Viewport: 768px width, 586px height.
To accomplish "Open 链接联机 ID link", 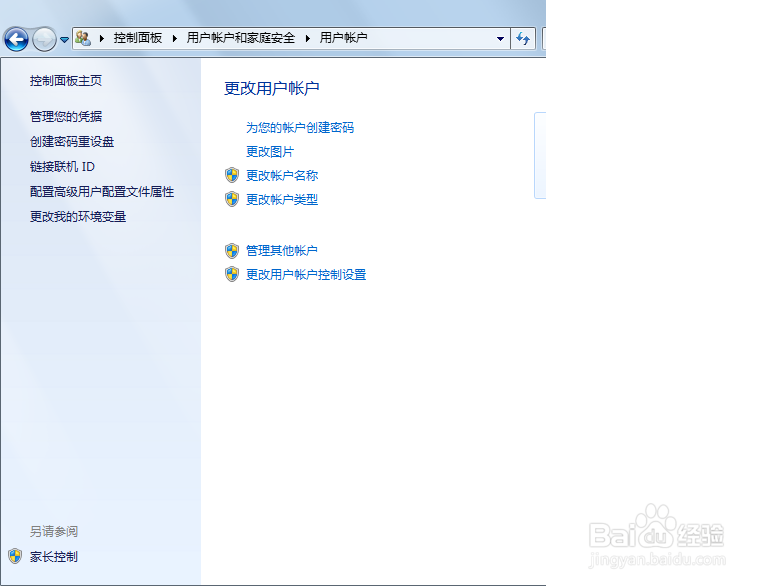I will (62, 167).
